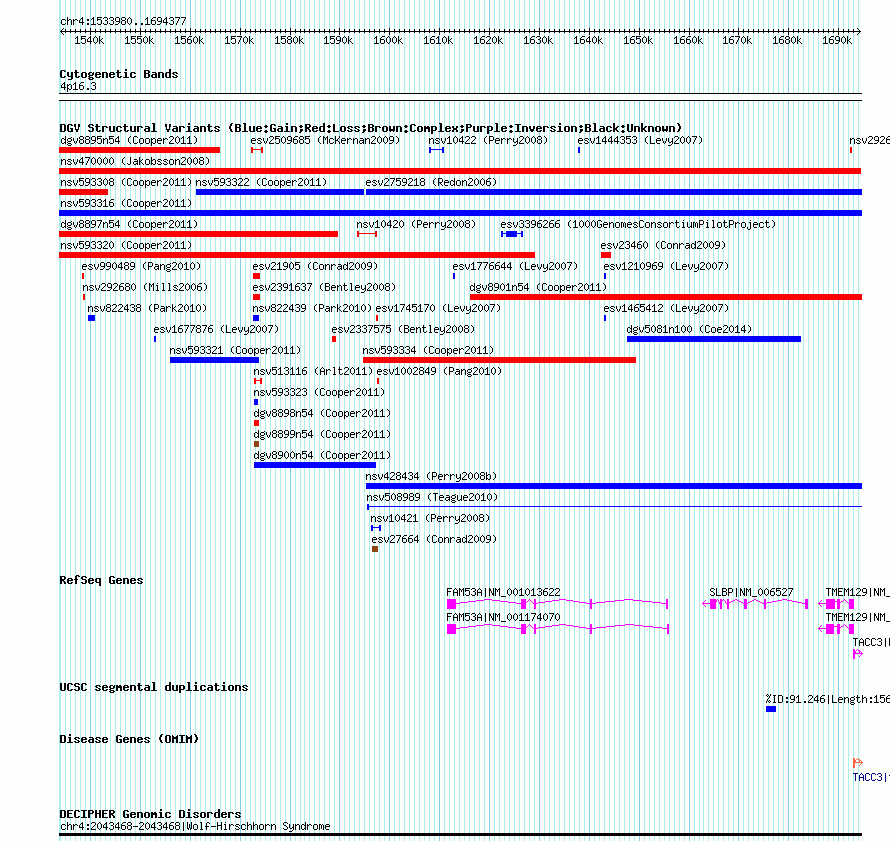The image size is (890, 841).
Task: Select variant label nsv593321 (Cooper2011)
Action: 236,350
